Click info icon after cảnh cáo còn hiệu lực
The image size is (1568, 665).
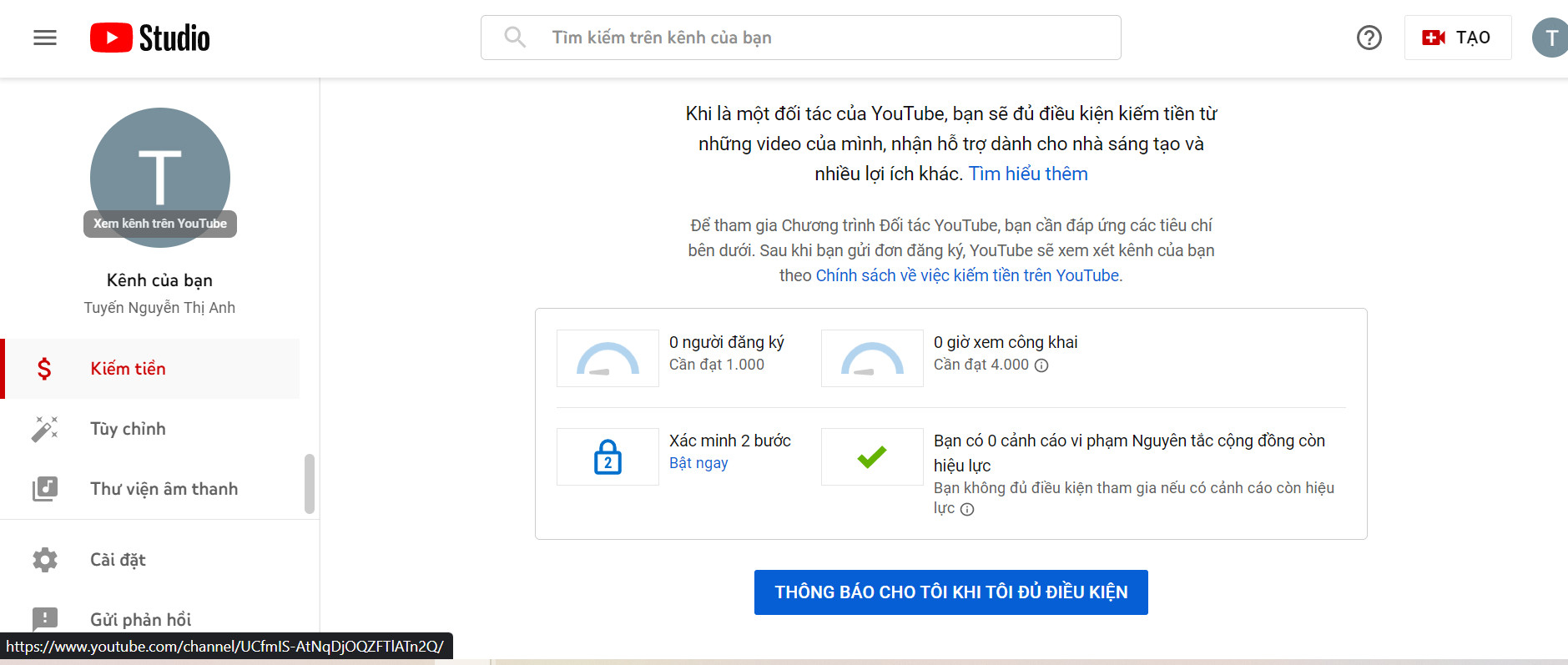point(967,510)
